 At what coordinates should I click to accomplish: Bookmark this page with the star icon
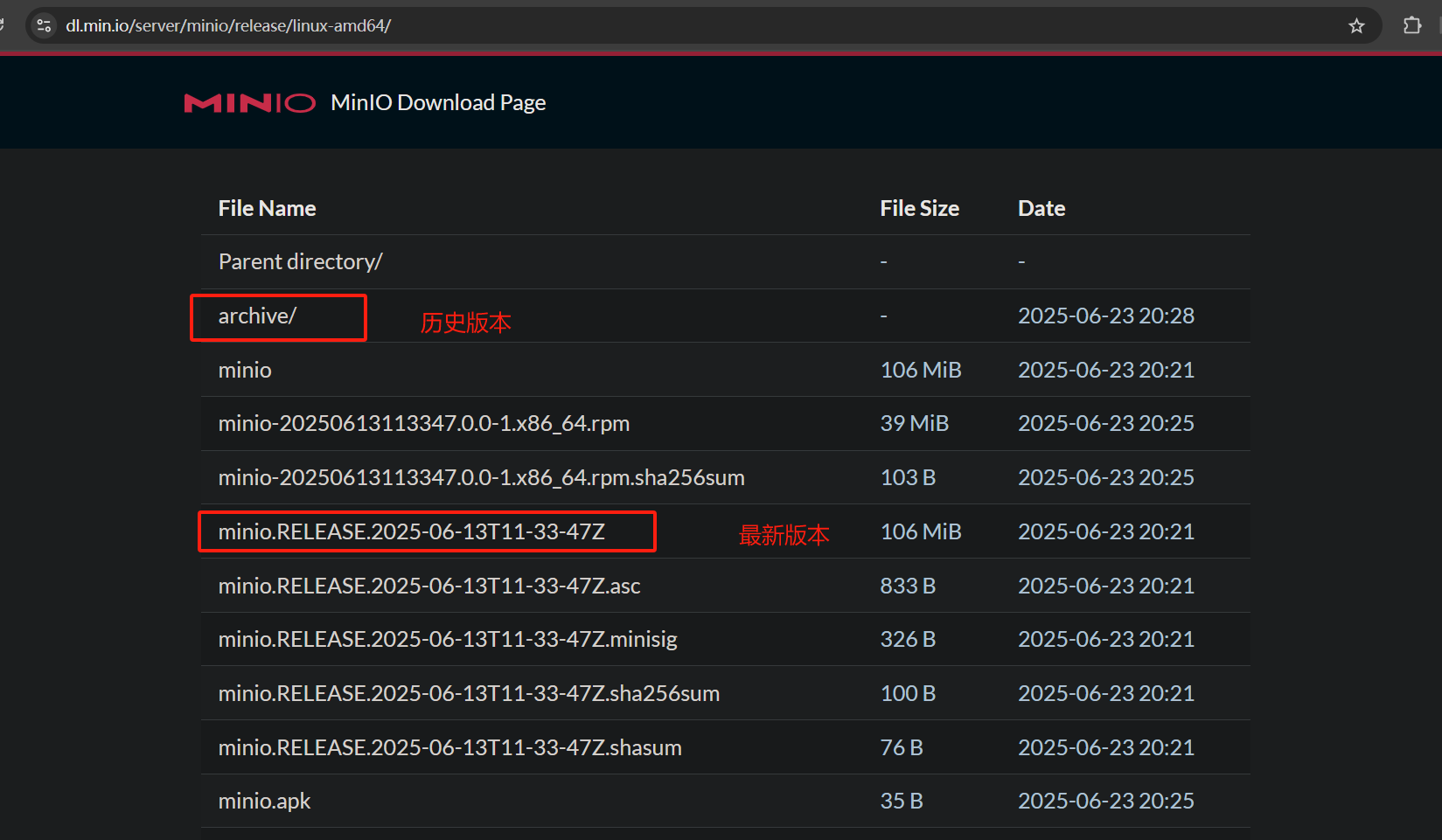[1356, 25]
